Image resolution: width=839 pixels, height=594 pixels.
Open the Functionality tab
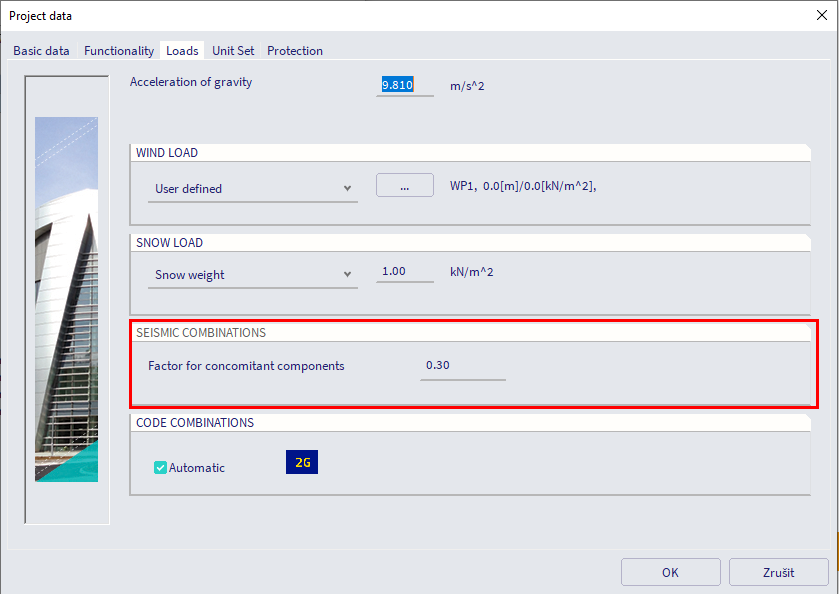[119, 51]
